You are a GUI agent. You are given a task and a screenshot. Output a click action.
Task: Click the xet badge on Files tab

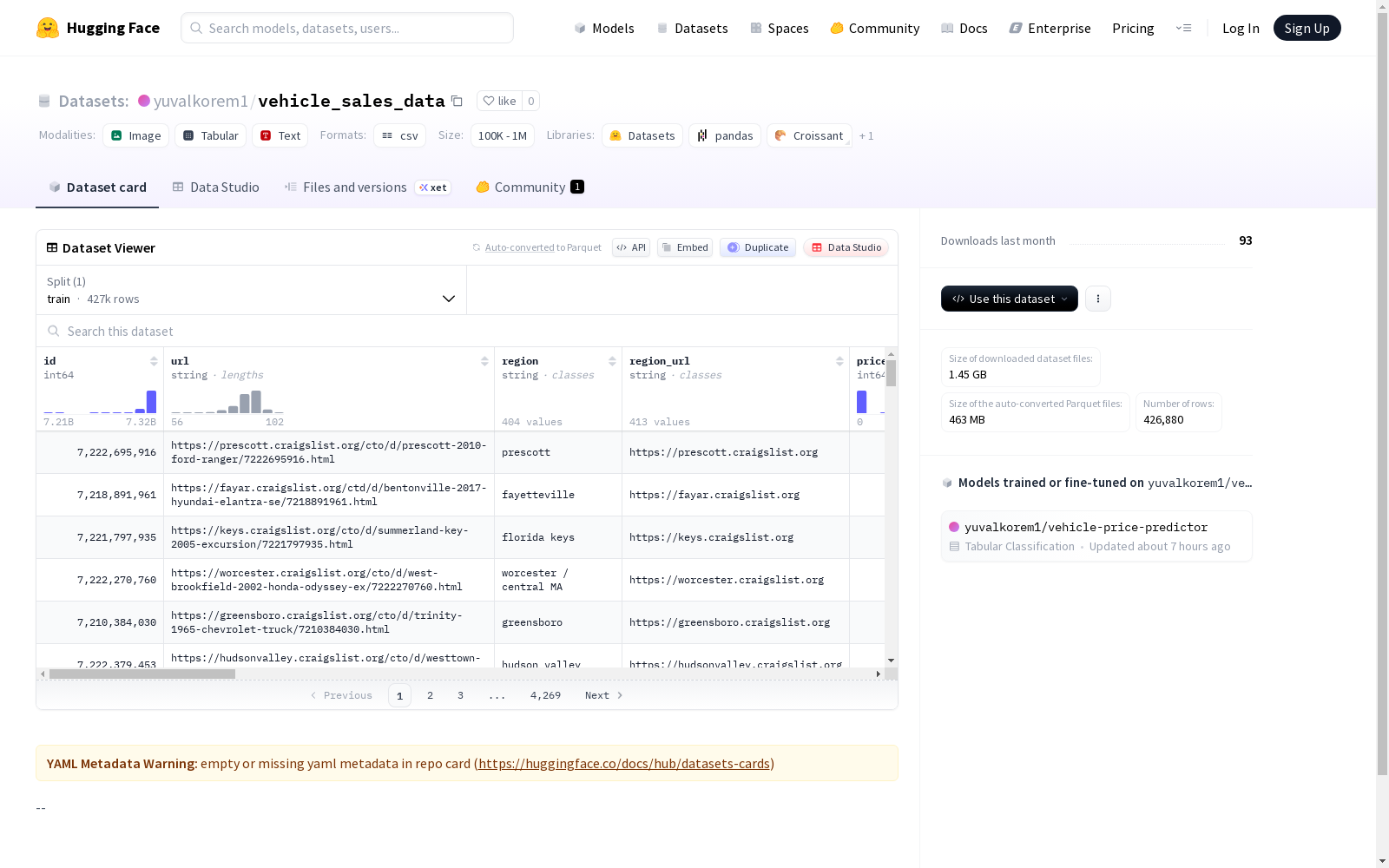(433, 187)
